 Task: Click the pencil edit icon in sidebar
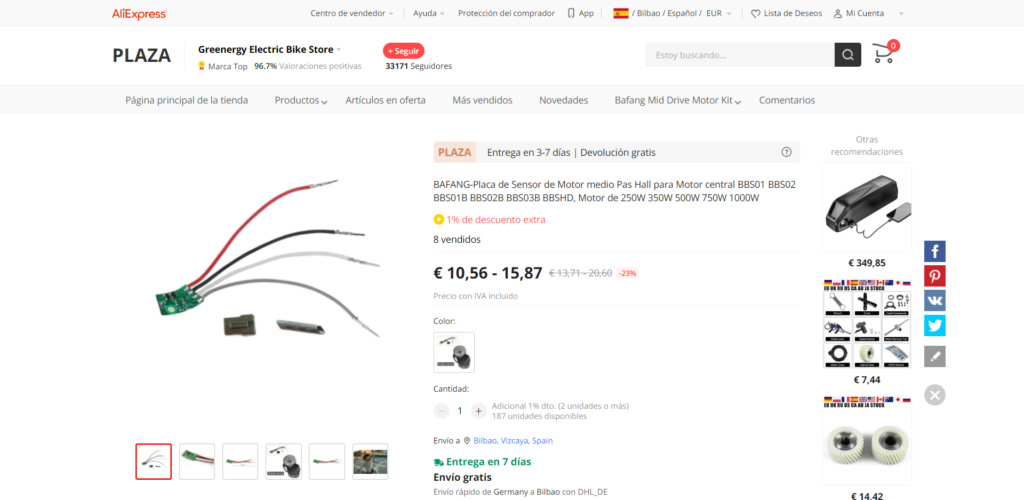(935, 356)
